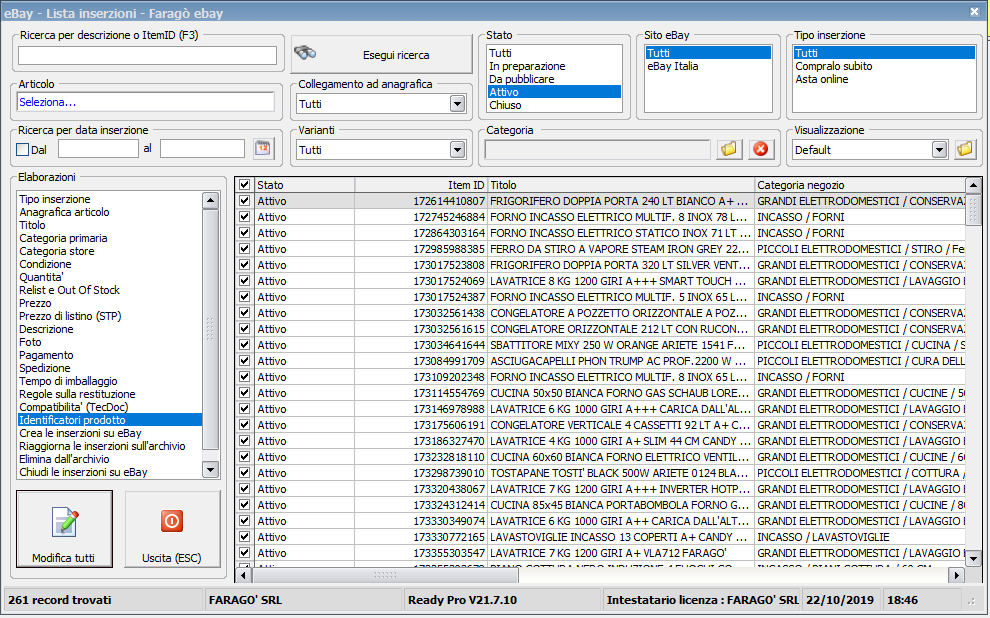
Task: Click the table vertical scroll-up arrow
Action: point(973,186)
